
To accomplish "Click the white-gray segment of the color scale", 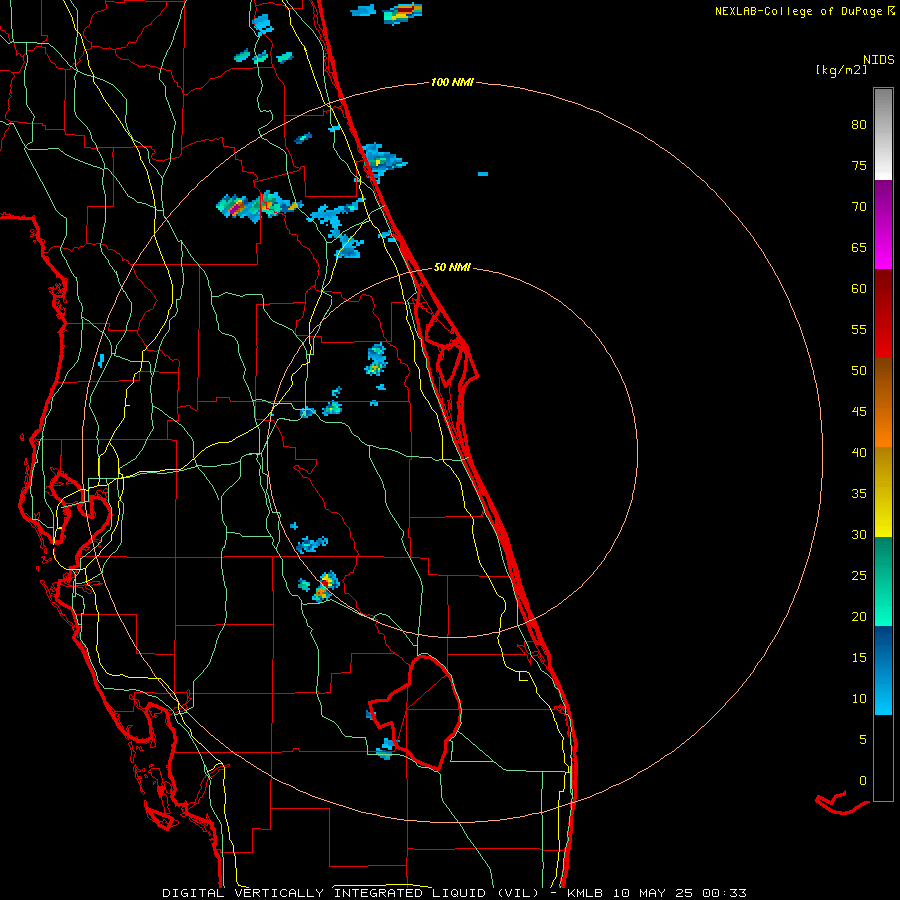I will [883, 134].
